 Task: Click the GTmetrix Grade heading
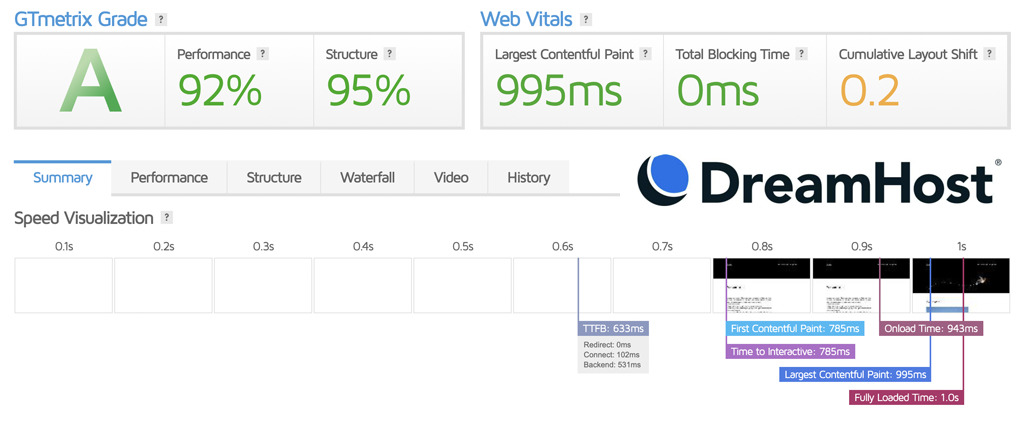point(82,20)
